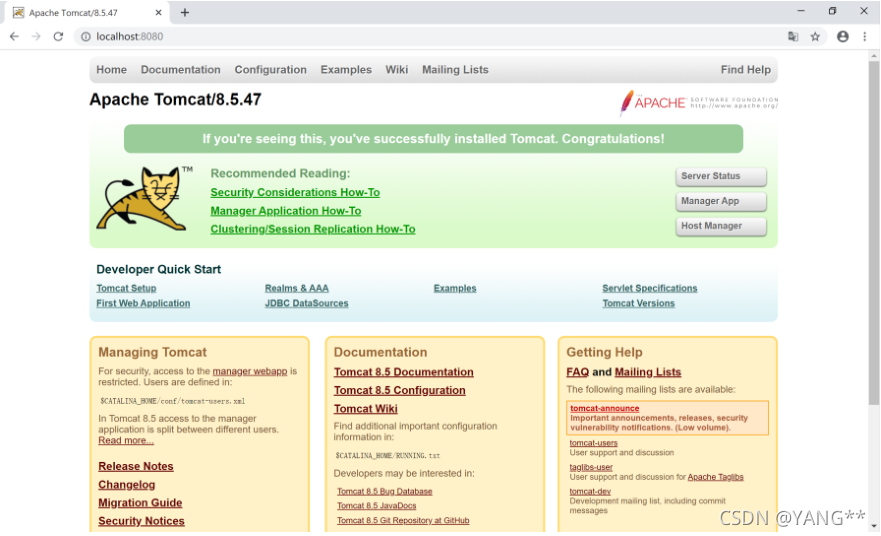Open Clustering/Session Replication How-To link
This screenshot has height=536, width=881.
pyautogui.click(x=313, y=229)
